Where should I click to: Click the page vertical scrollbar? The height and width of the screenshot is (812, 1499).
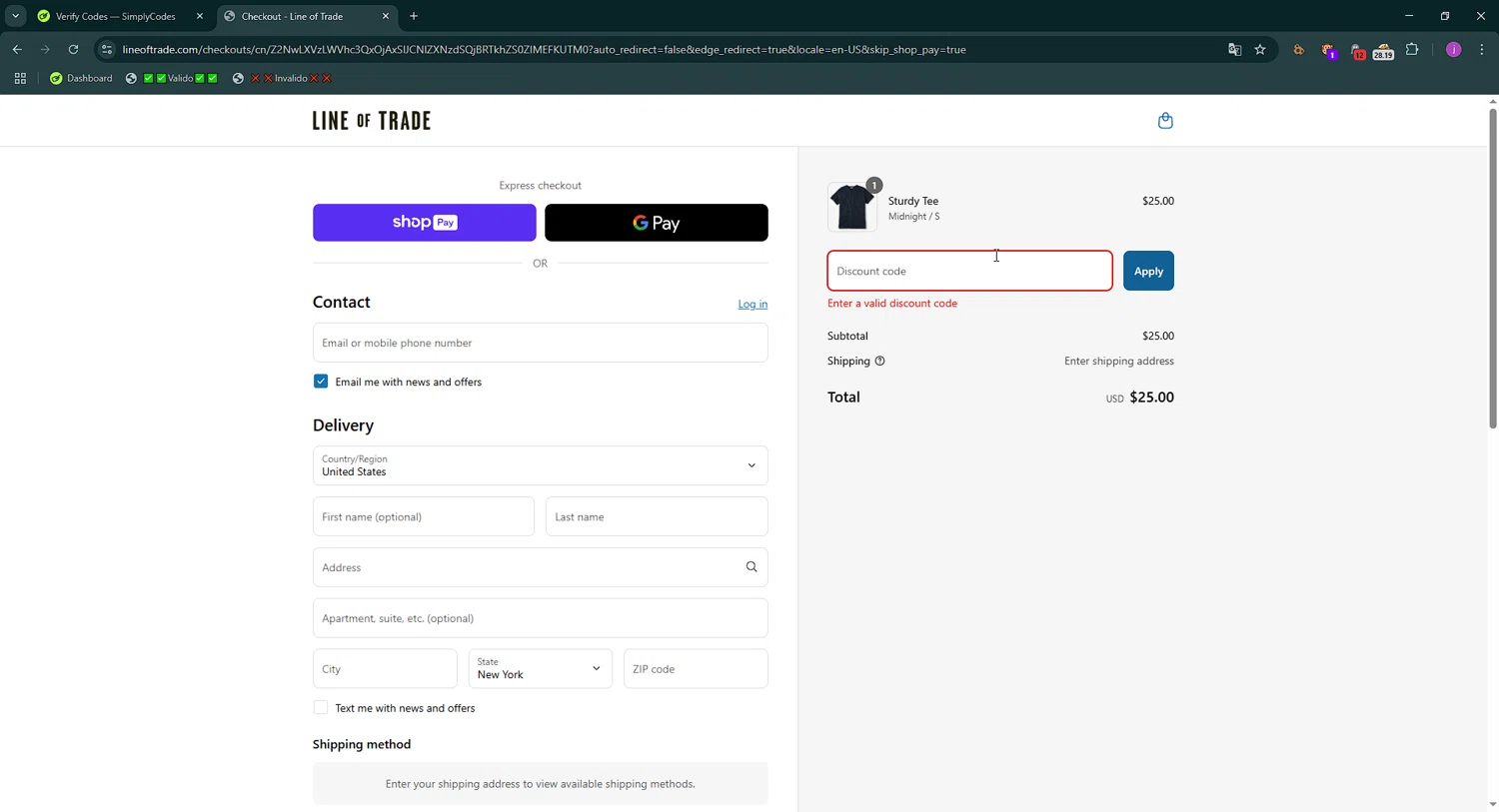point(1493,270)
